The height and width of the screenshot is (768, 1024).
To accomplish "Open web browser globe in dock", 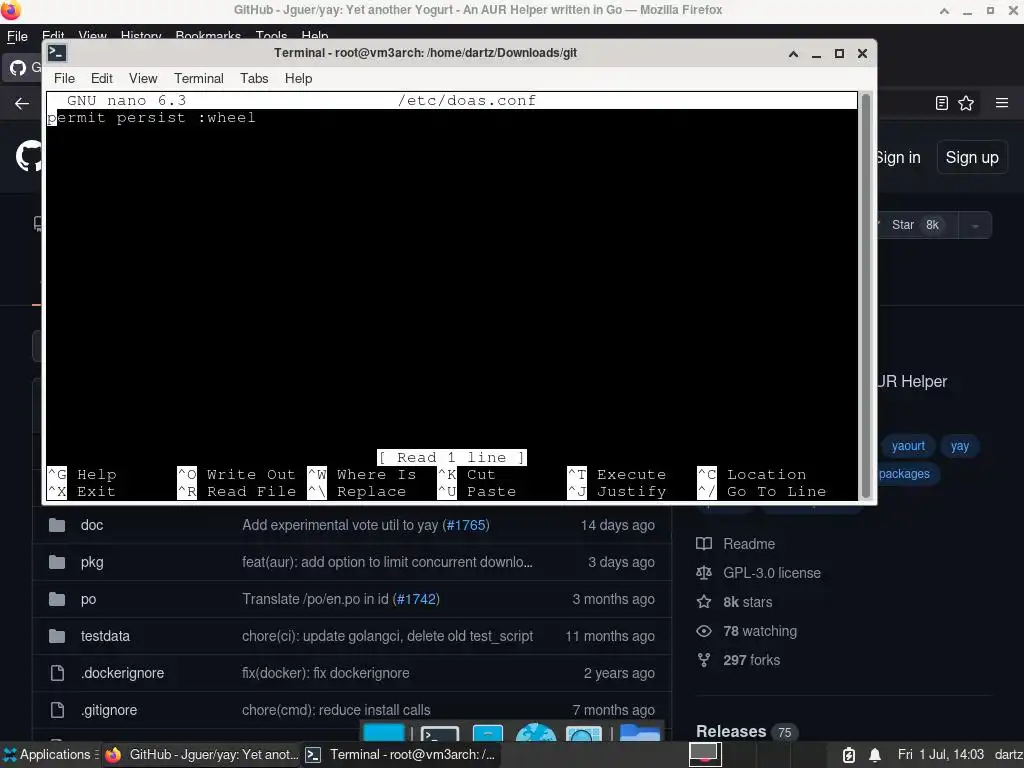I will pos(536,733).
